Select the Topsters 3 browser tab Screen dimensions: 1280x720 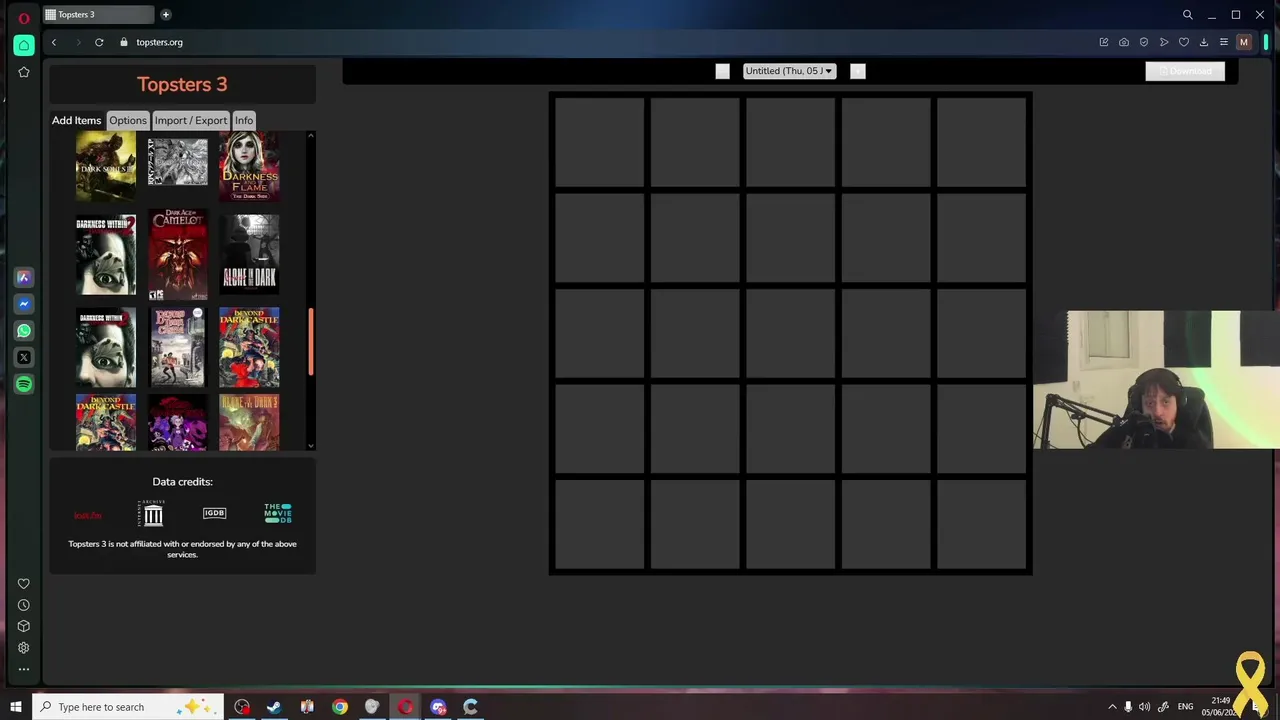click(98, 15)
